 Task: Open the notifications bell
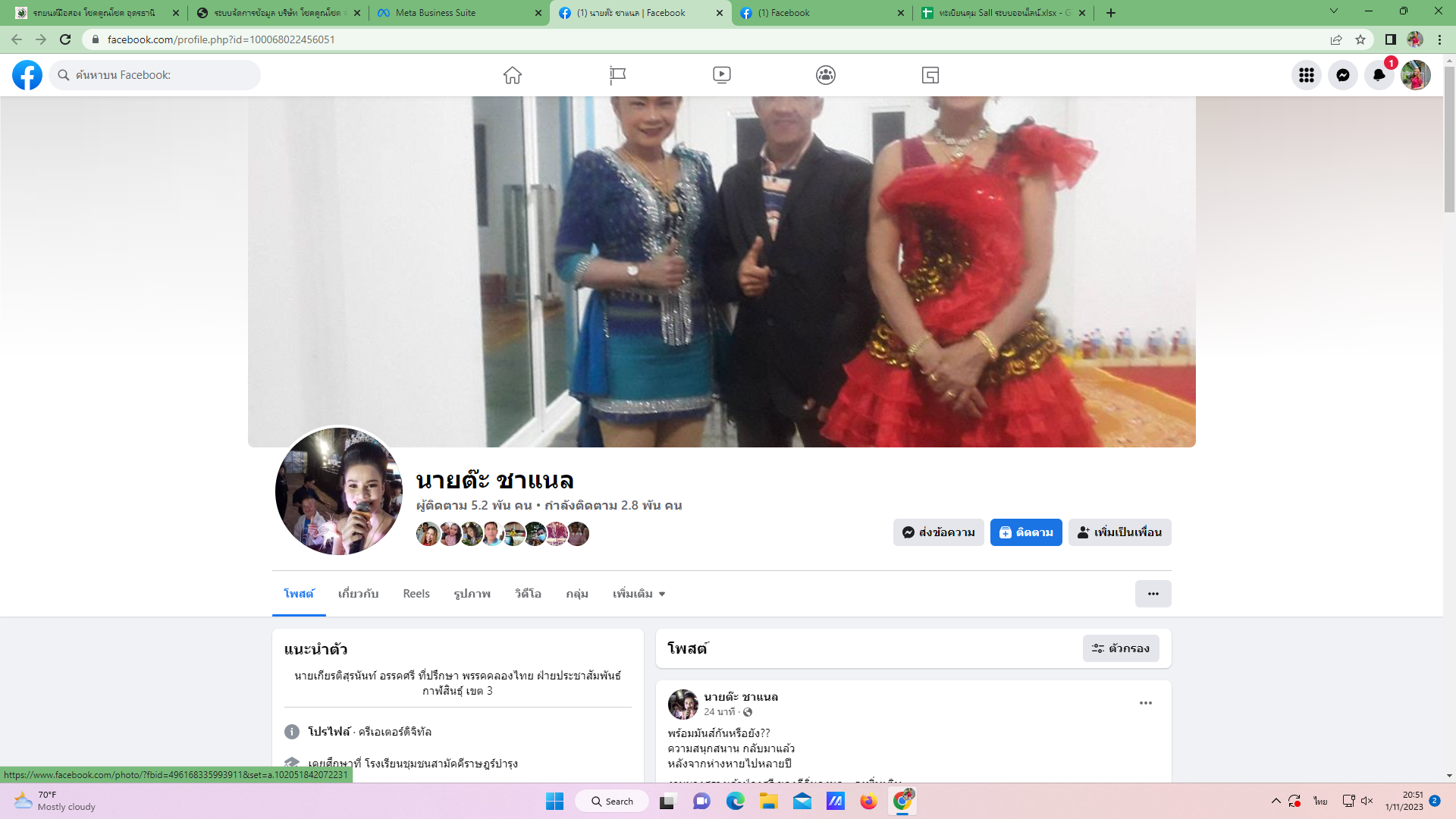1379,75
